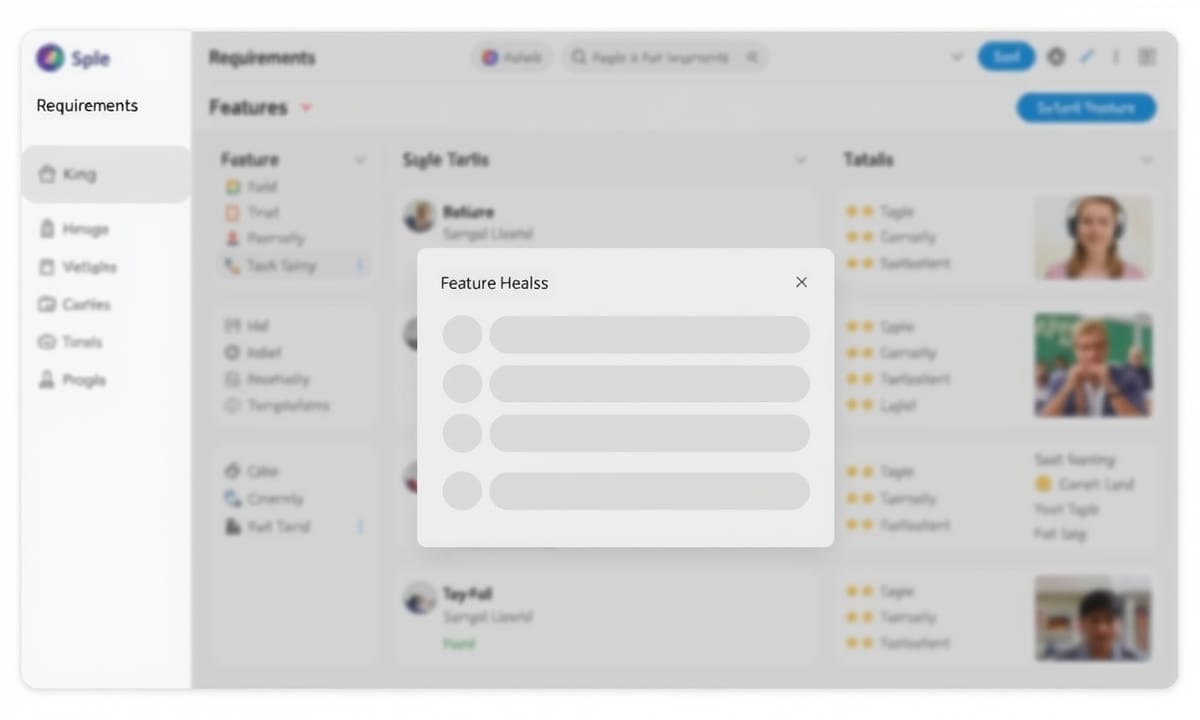Close the Feature Healss dialog

click(801, 283)
